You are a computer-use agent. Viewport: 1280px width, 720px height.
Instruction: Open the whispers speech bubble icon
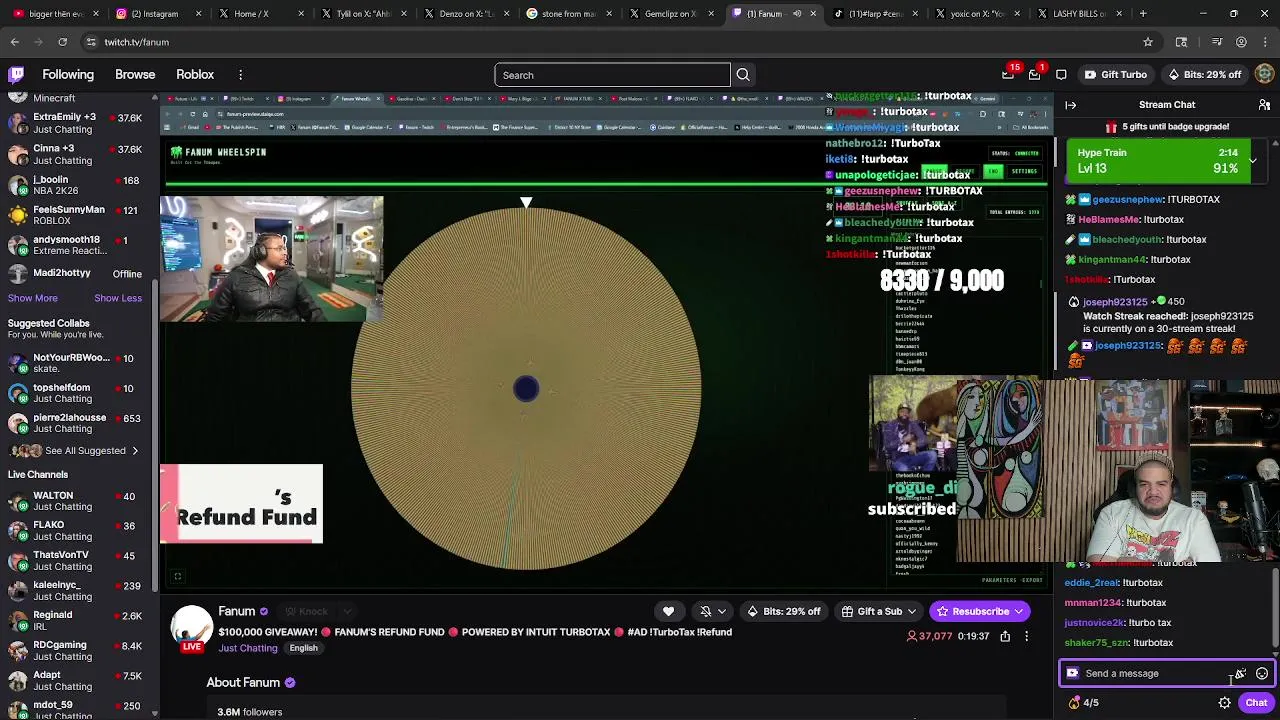(1061, 75)
